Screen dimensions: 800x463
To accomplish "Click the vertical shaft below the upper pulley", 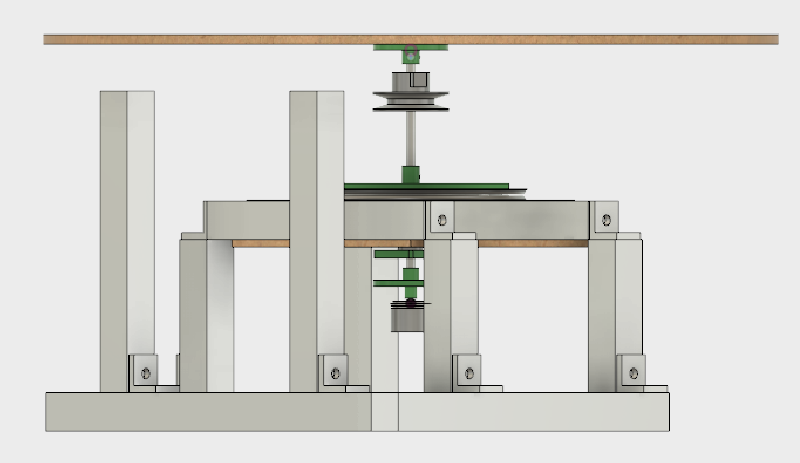I will (x=411, y=140).
